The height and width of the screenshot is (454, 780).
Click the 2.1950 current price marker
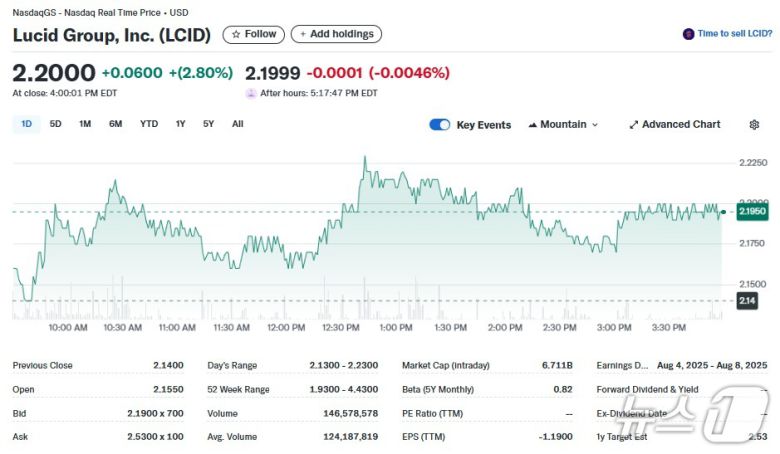tap(752, 212)
